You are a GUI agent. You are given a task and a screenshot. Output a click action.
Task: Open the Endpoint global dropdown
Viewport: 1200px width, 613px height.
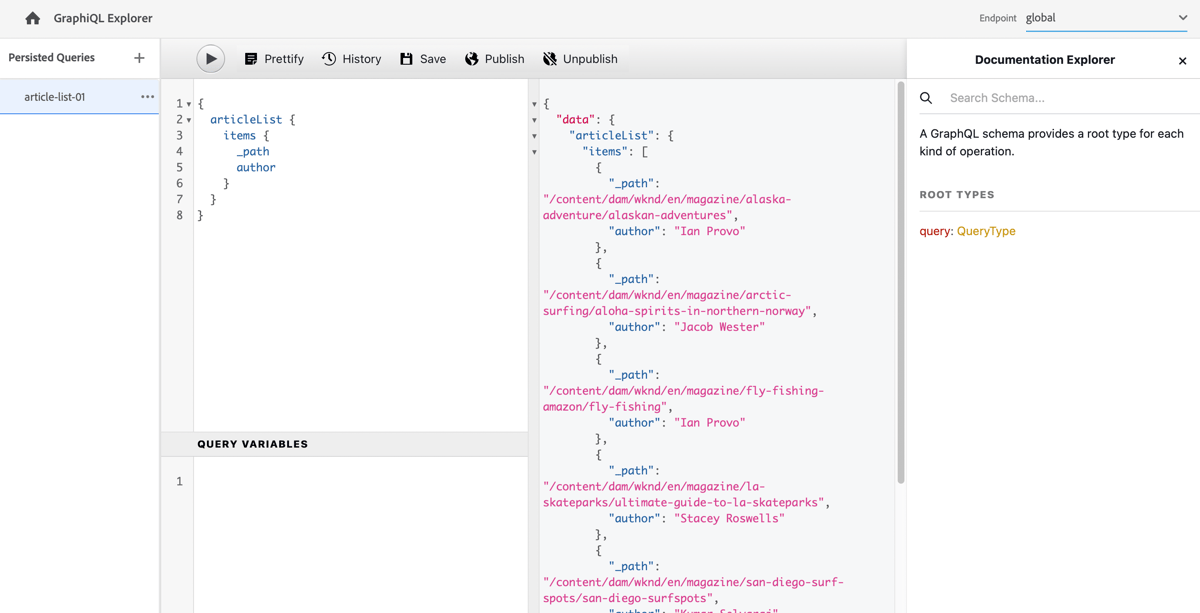coord(1106,18)
